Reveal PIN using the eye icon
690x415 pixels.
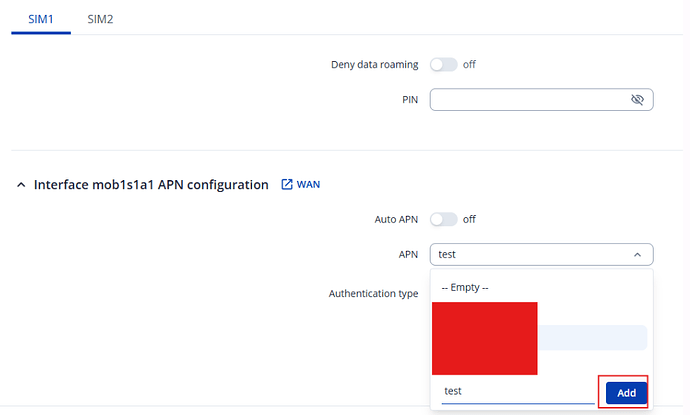637,100
